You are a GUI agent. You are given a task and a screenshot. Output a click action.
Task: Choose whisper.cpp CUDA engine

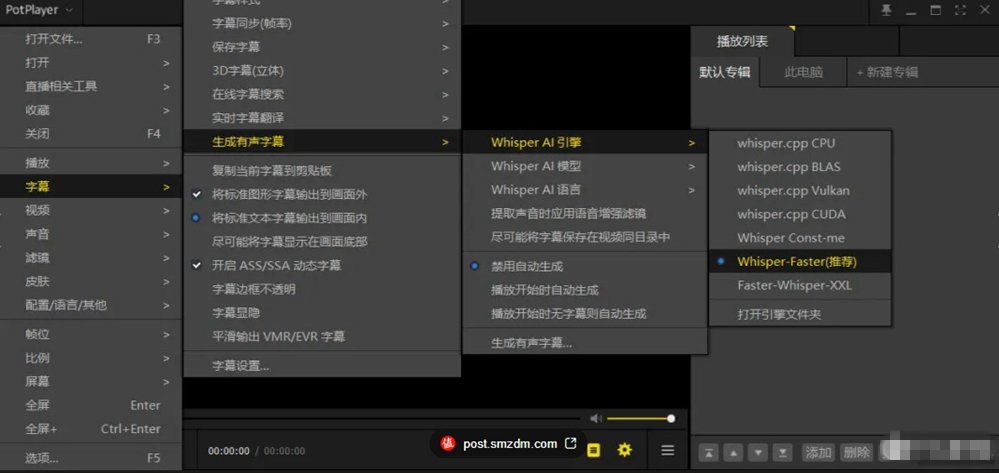800,214
